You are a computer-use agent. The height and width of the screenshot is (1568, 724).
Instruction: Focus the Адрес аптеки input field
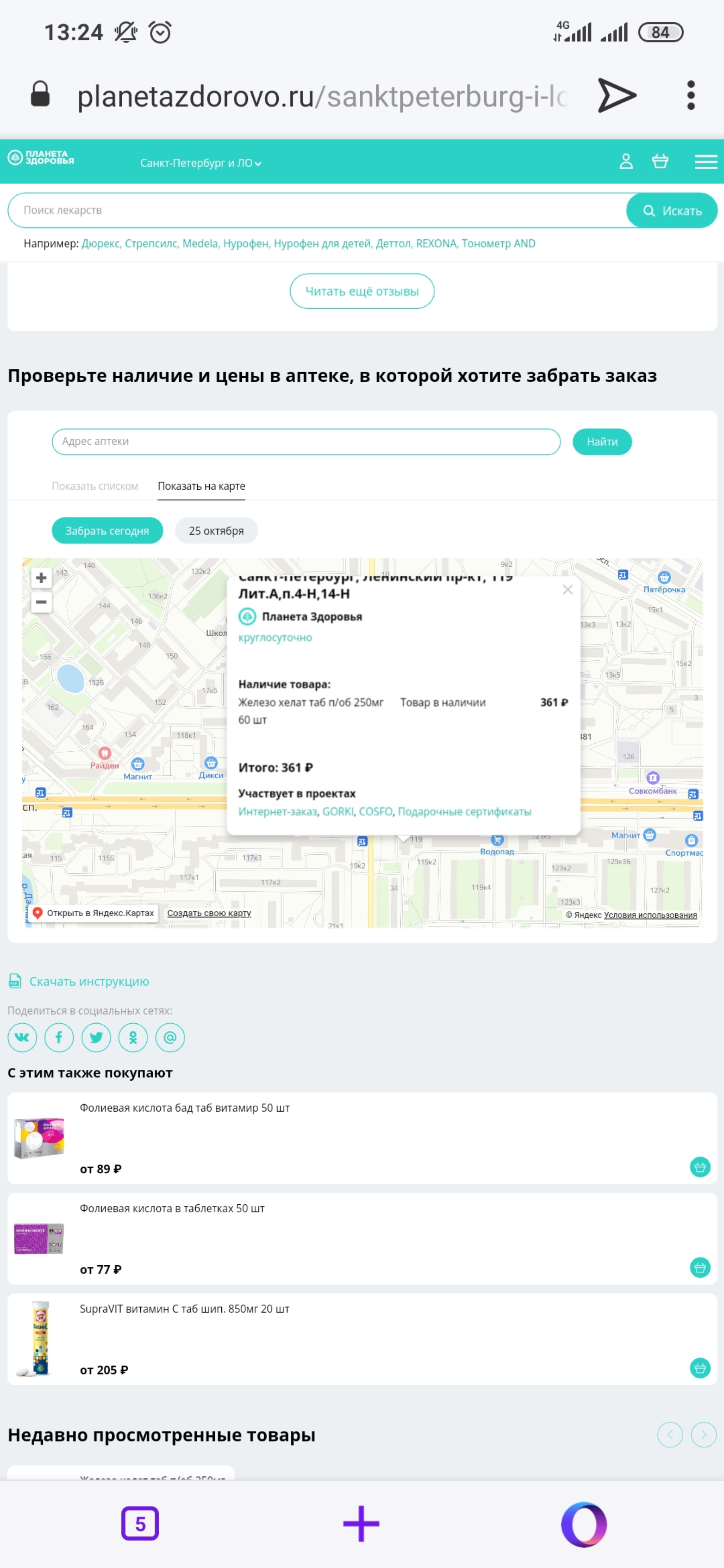click(x=306, y=441)
